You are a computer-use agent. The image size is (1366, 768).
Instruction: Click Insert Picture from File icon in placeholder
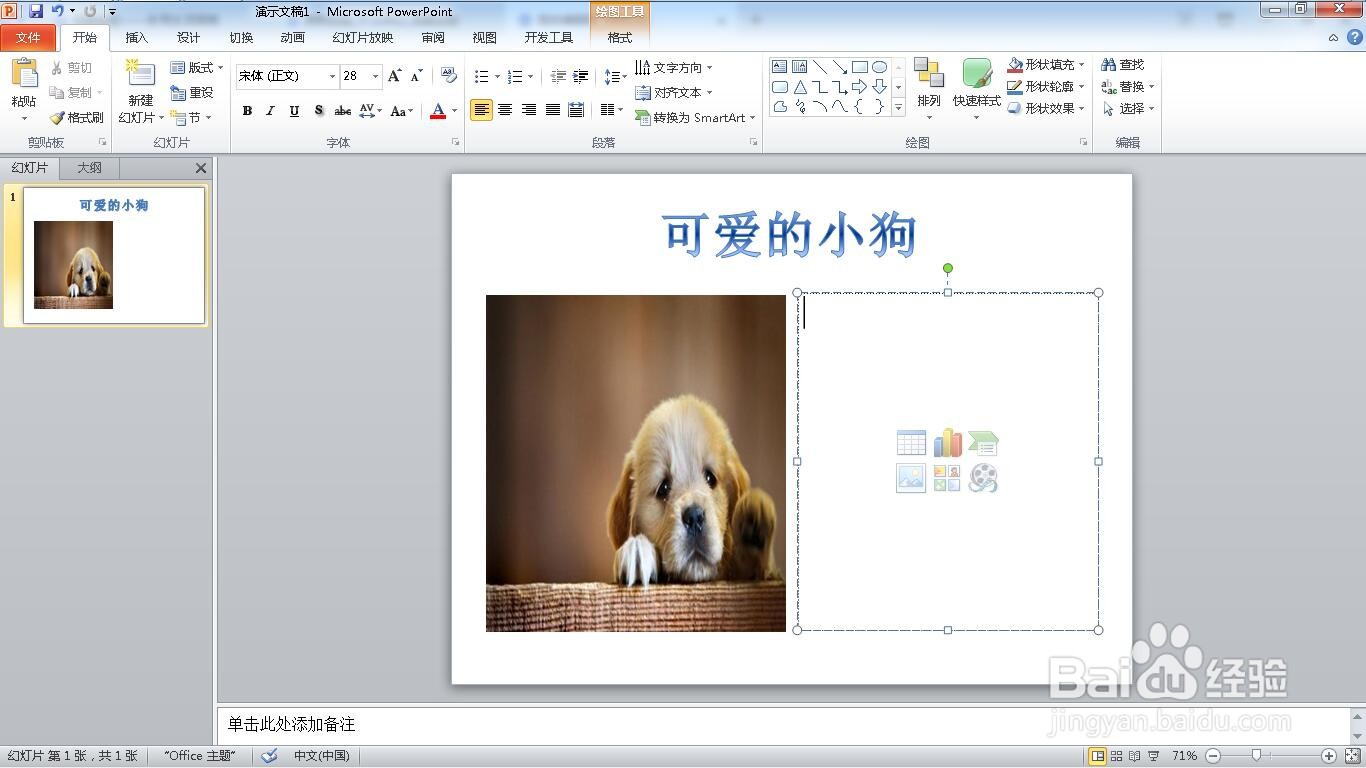point(911,478)
